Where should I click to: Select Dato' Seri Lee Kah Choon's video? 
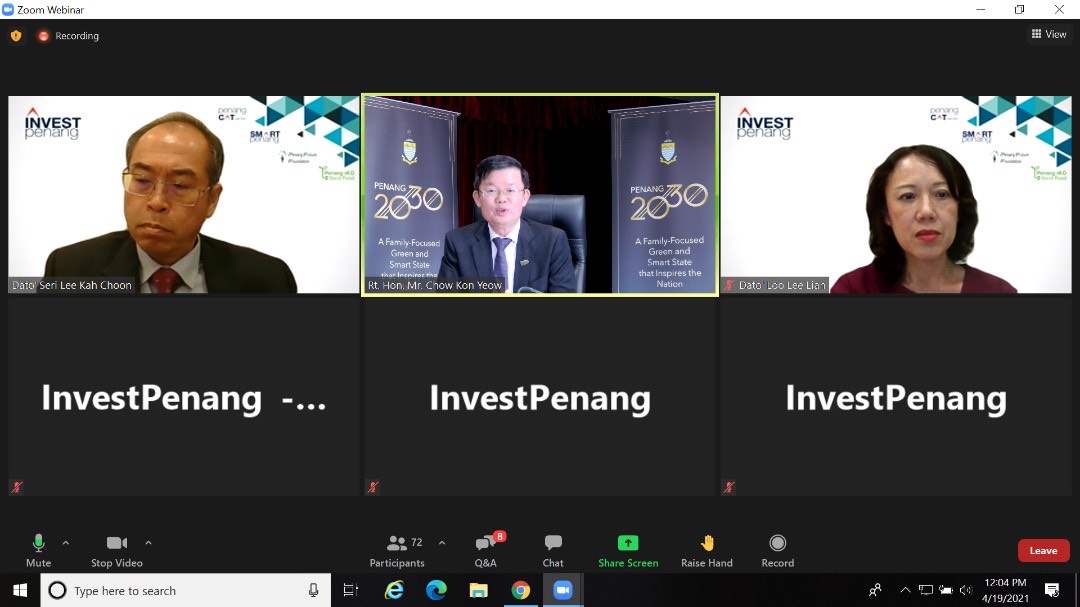pyautogui.click(x=184, y=195)
